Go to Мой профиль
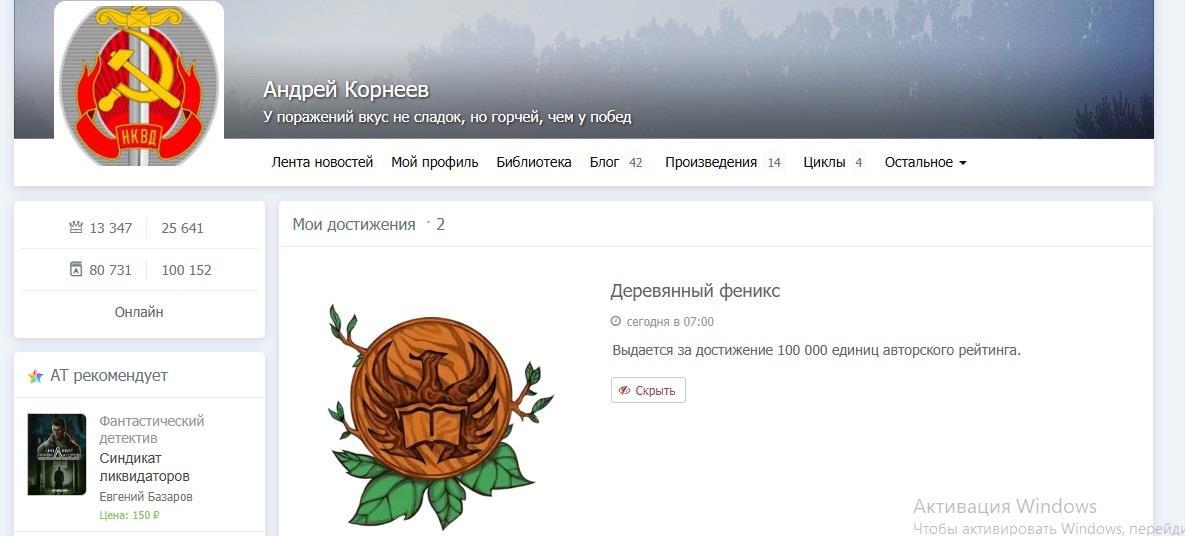Screen dimensions: 1185x536 click(x=435, y=162)
